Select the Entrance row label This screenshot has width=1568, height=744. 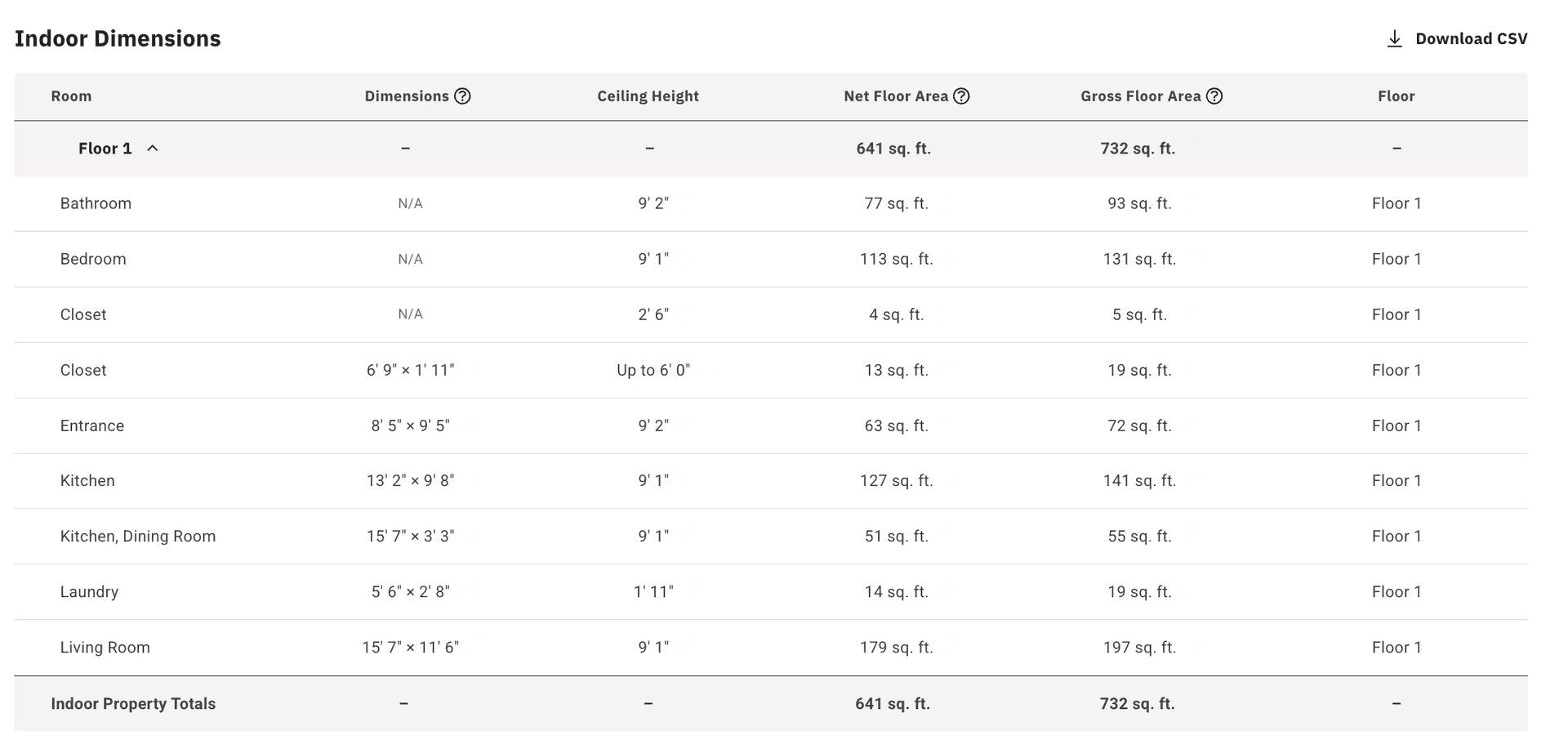tap(92, 425)
